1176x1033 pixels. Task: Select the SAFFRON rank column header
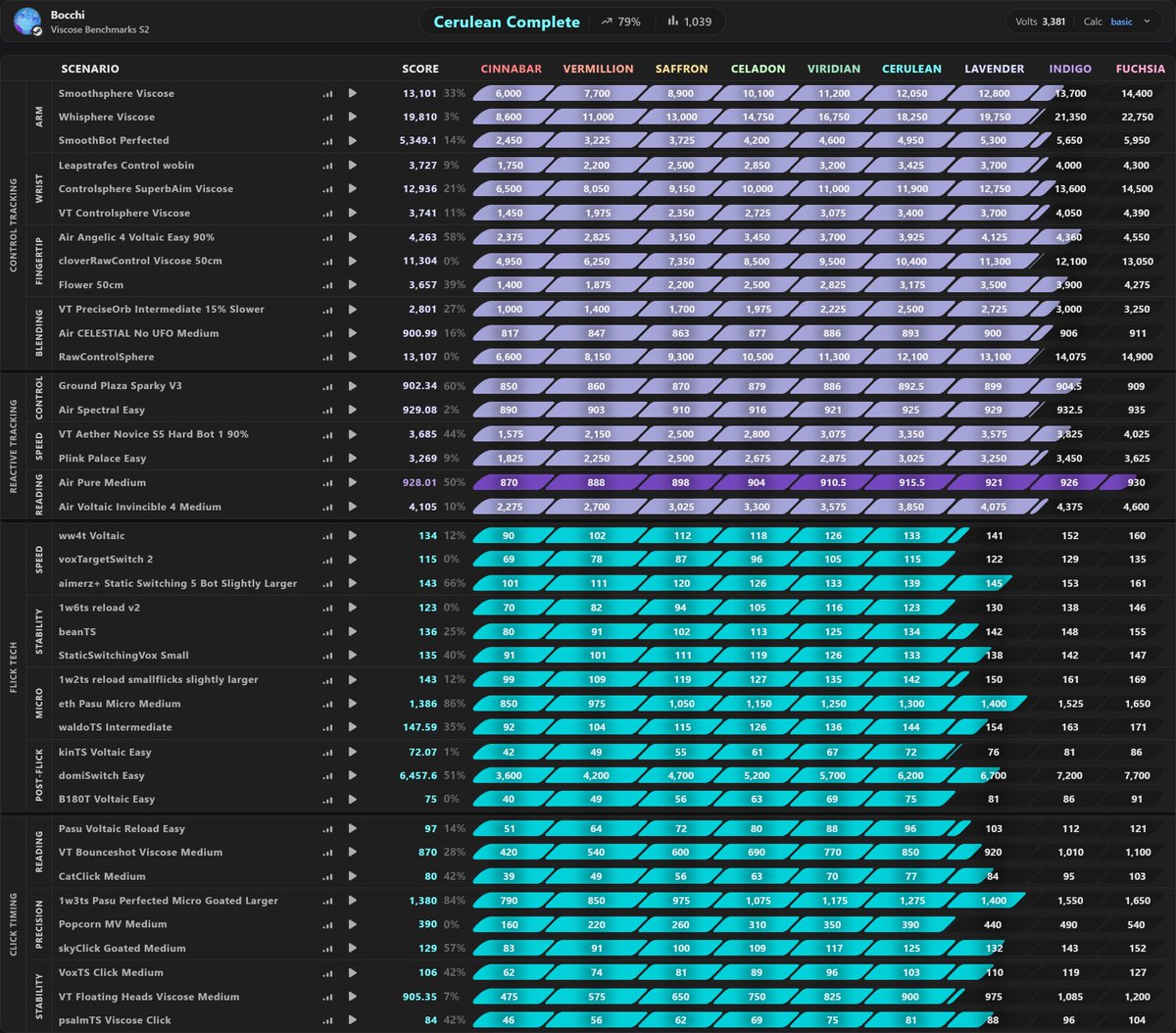tap(681, 70)
